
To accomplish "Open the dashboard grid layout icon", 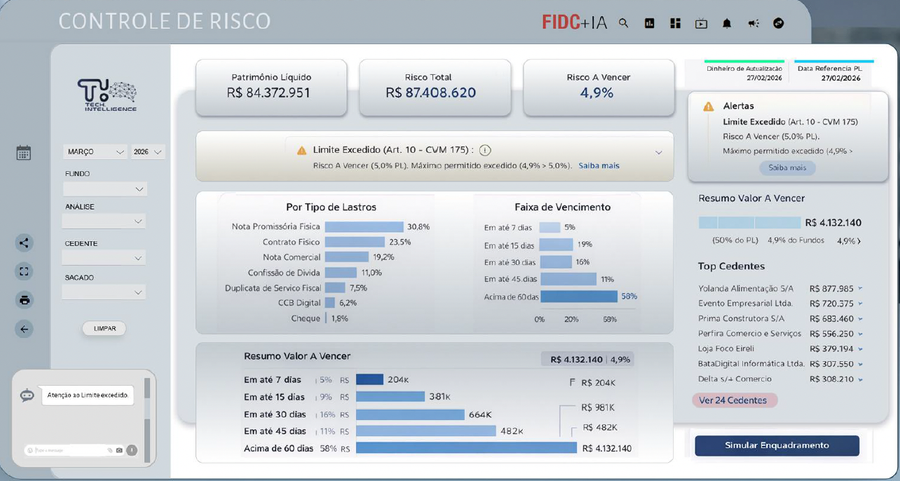I will point(675,24).
